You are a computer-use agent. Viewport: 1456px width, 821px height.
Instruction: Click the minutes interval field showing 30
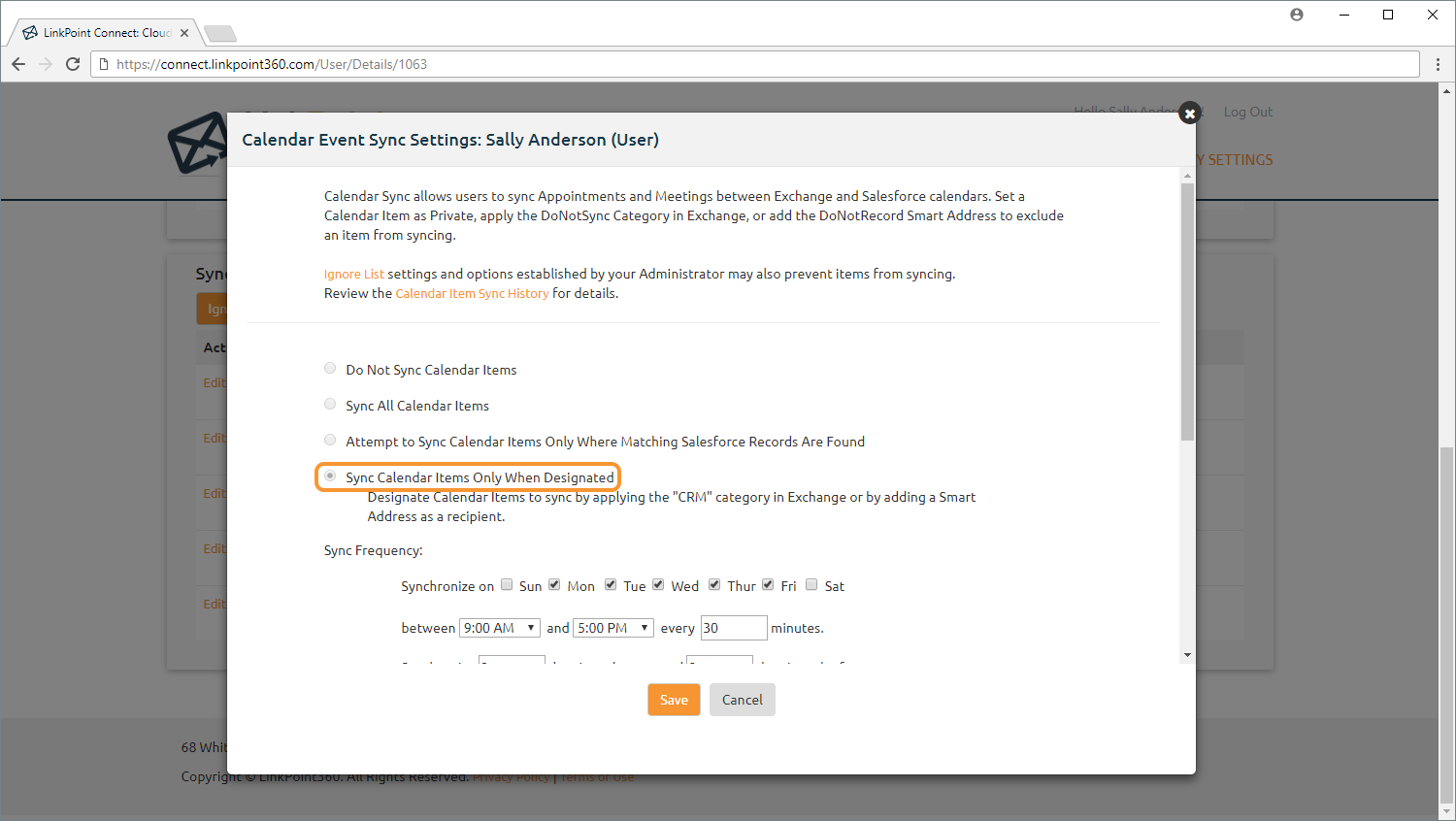734,628
